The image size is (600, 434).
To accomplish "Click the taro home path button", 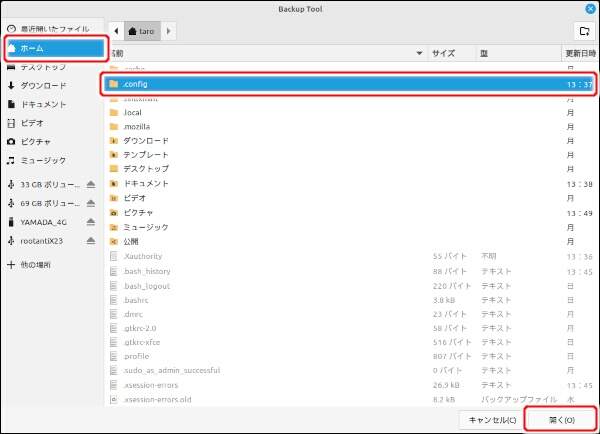I will [142, 31].
